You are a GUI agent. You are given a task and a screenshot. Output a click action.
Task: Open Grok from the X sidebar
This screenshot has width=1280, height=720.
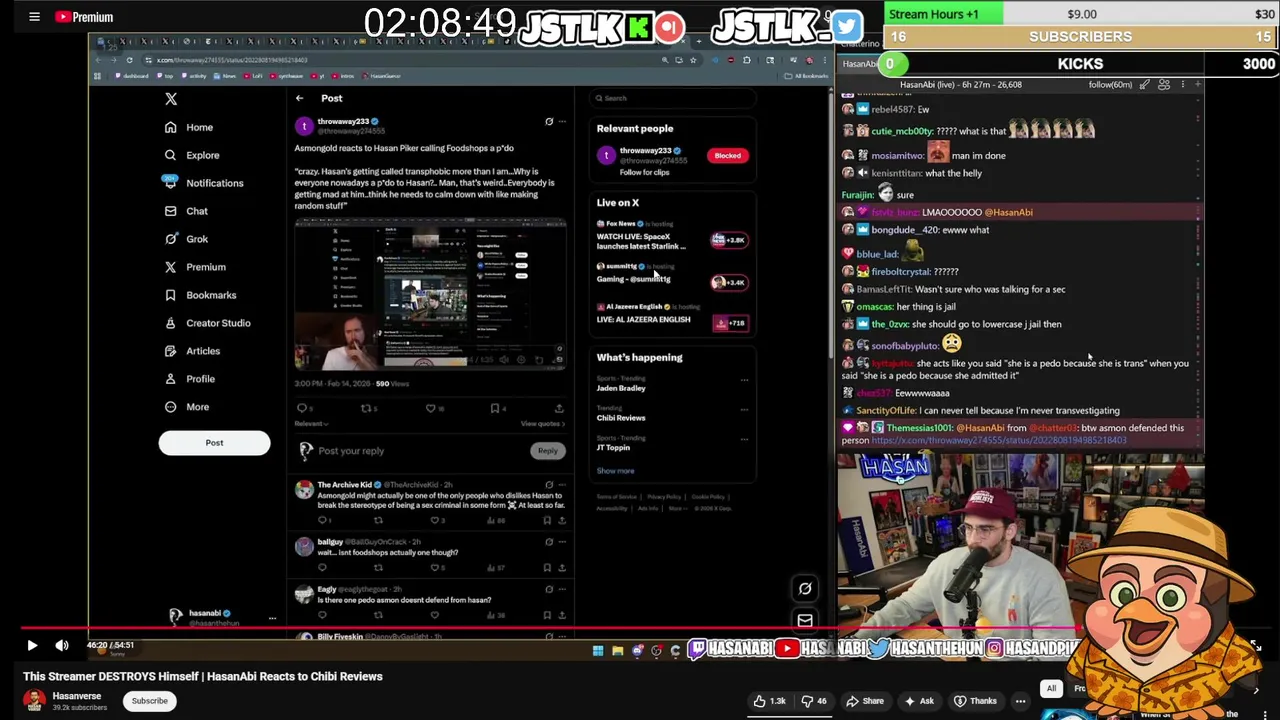[186, 239]
